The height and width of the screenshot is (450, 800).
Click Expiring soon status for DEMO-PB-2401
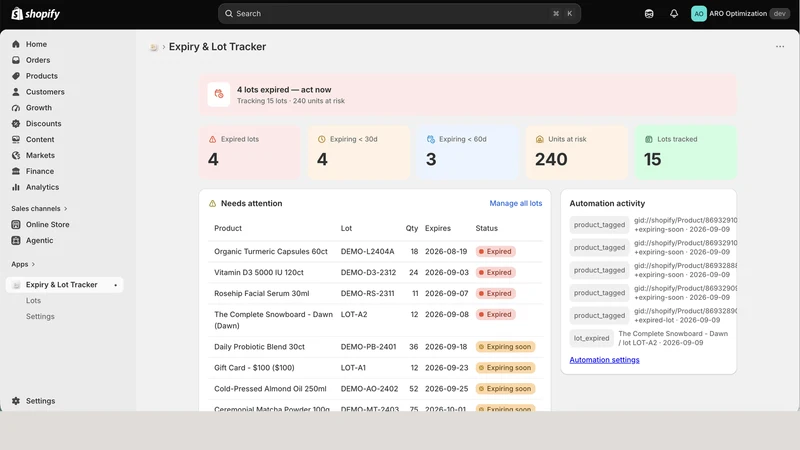pos(505,347)
